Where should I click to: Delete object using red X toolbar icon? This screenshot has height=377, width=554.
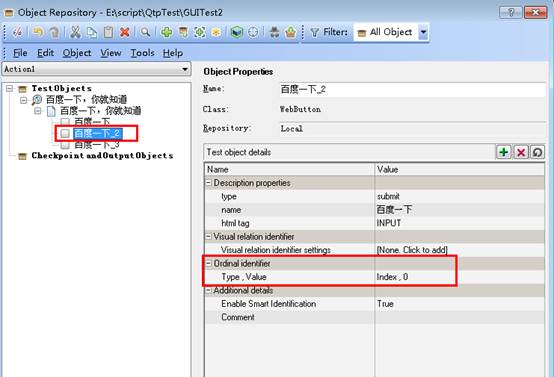(124, 32)
